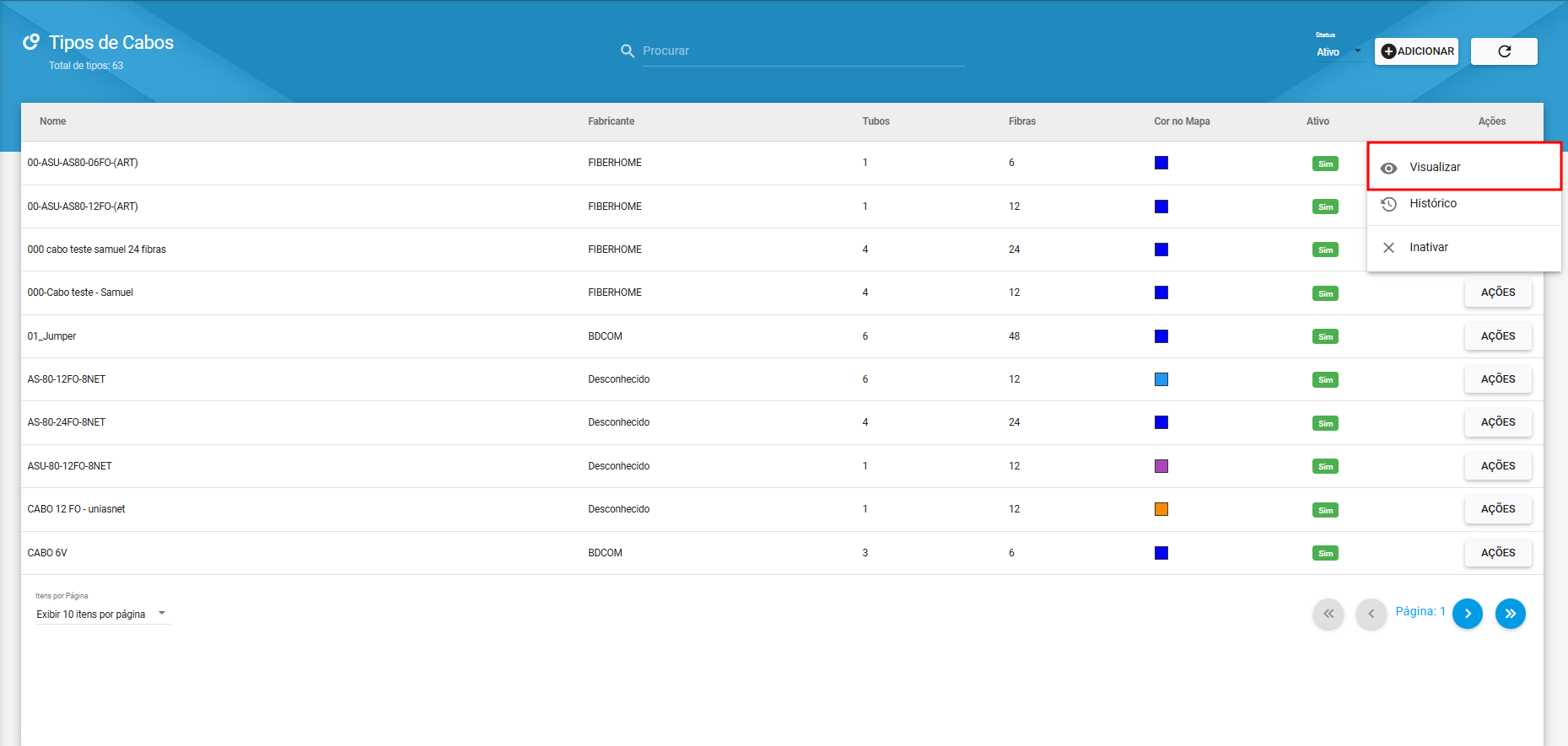Click the plus icon on ADICIONAR

[x=1388, y=51]
